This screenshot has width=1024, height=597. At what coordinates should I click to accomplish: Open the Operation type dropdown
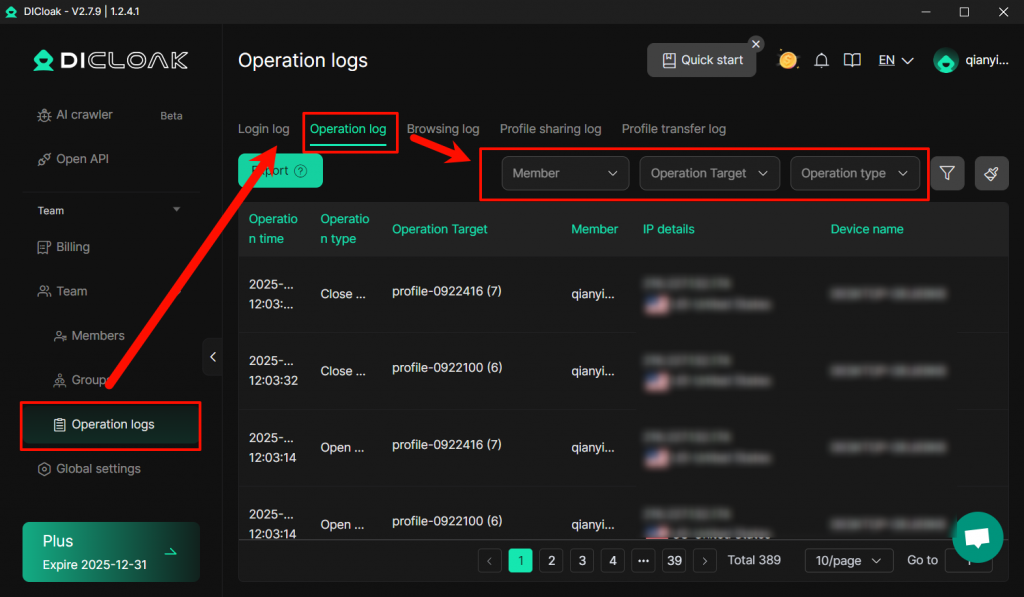click(x=854, y=173)
